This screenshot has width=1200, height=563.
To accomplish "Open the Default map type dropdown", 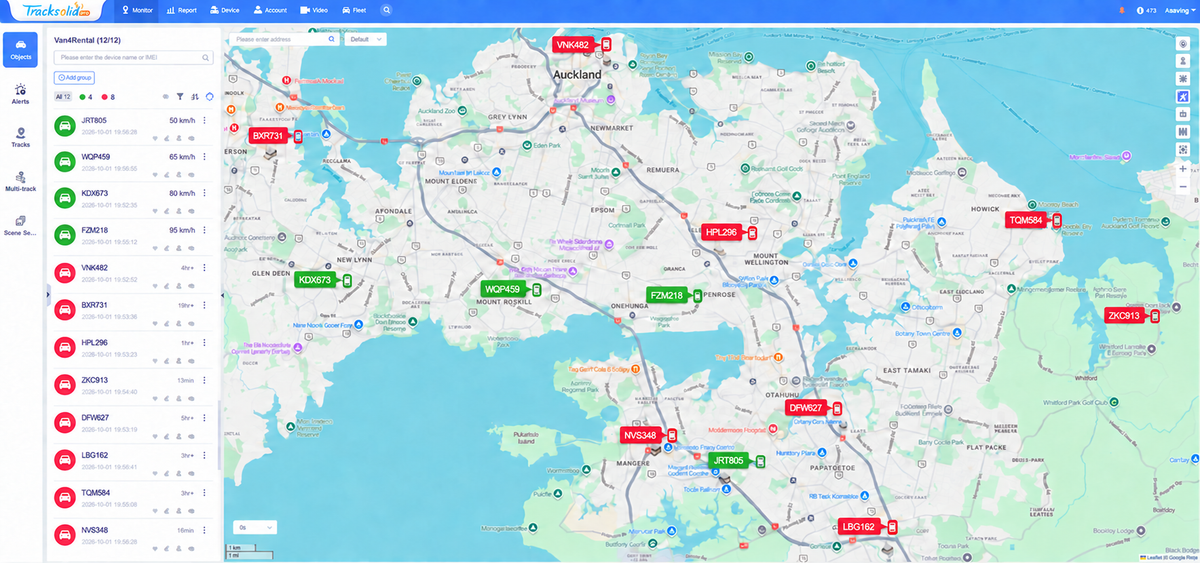I will click(365, 39).
